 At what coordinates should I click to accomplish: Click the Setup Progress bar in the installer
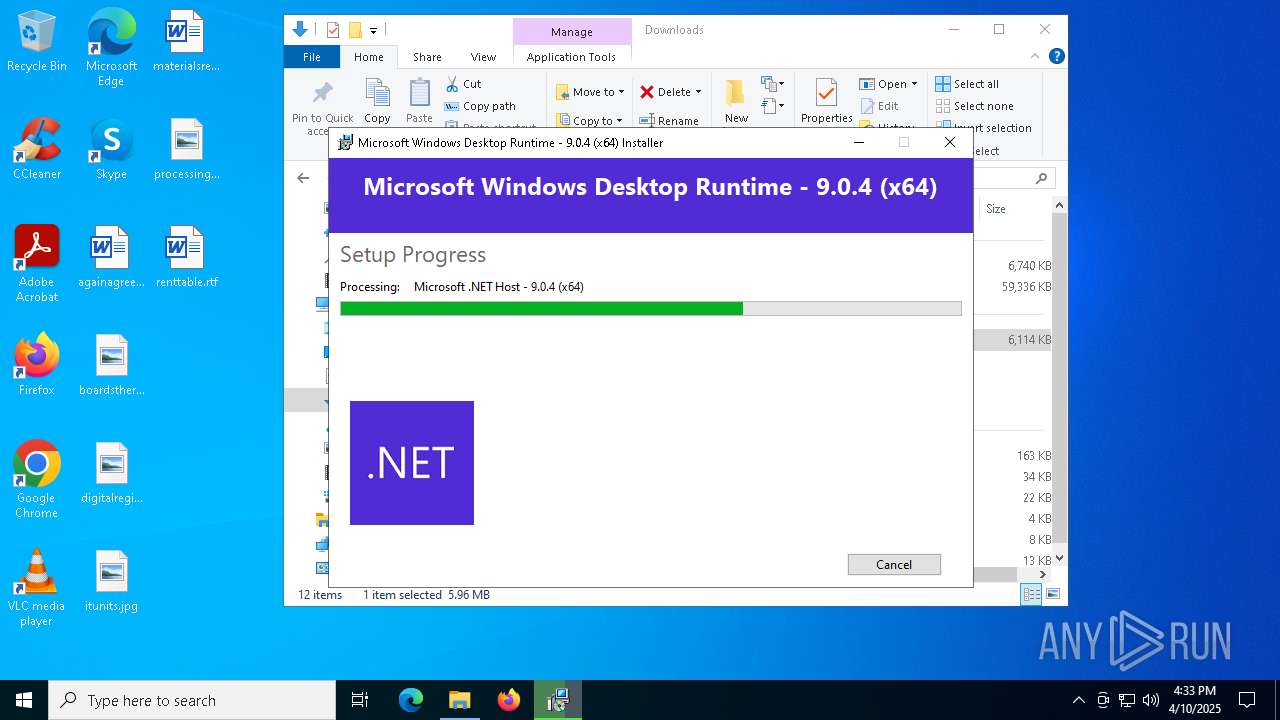651,309
